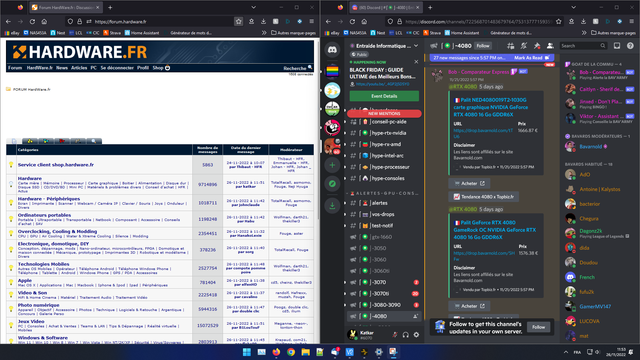
Task: Open Discord help question mark icon
Action: [630, 46]
